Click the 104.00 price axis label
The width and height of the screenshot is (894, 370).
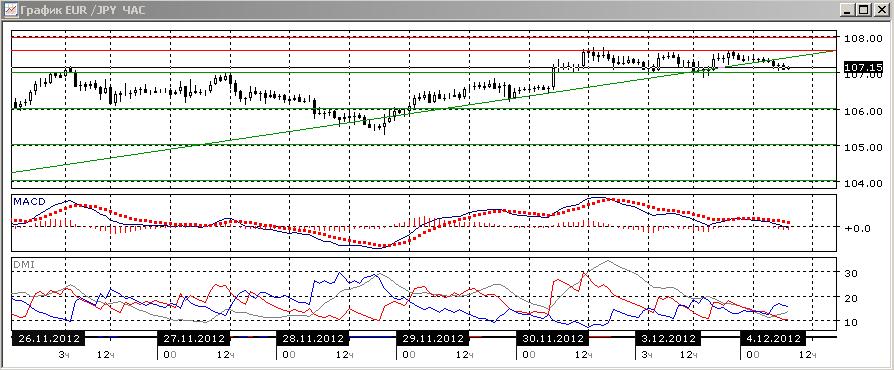pos(863,183)
